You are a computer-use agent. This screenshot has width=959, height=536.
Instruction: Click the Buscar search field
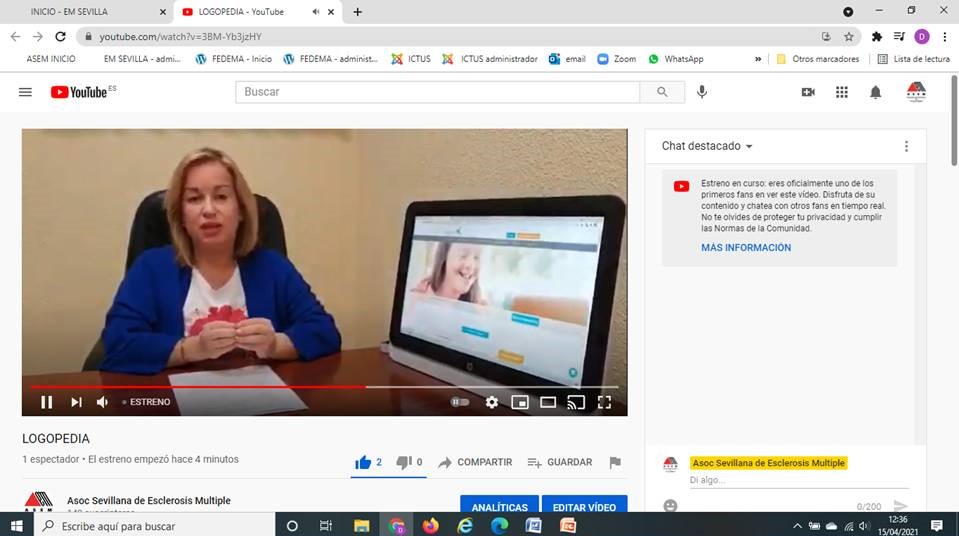pyautogui.click(x=437, y=92)
